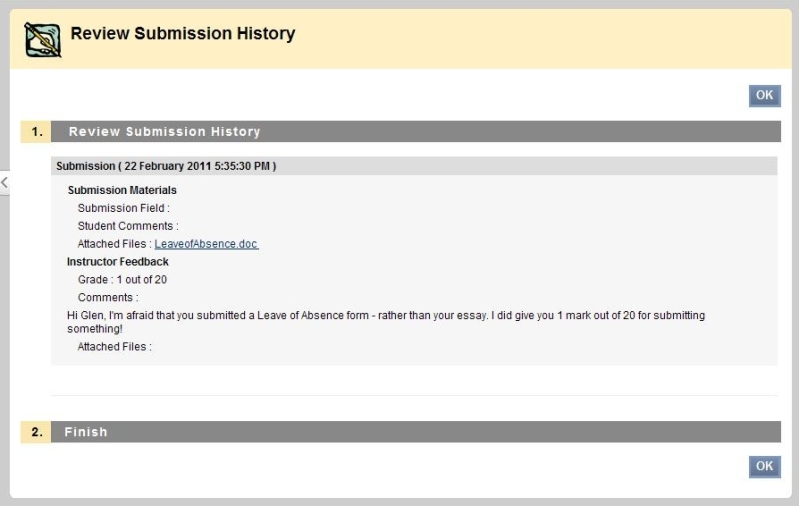Click the 'Attached Files' label under the comments
Viewport: 799px width, 506px height.
tap(114, 347)
